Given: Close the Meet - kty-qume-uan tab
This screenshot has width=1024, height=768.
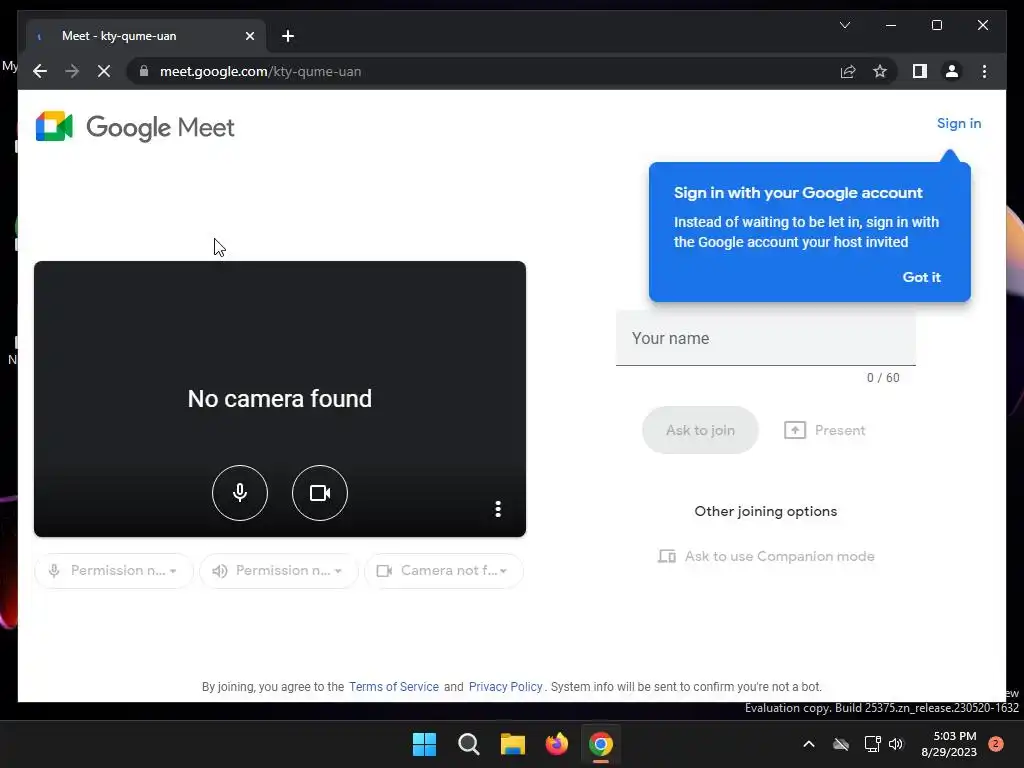Looking at the screenshot, I should [249, 36].
